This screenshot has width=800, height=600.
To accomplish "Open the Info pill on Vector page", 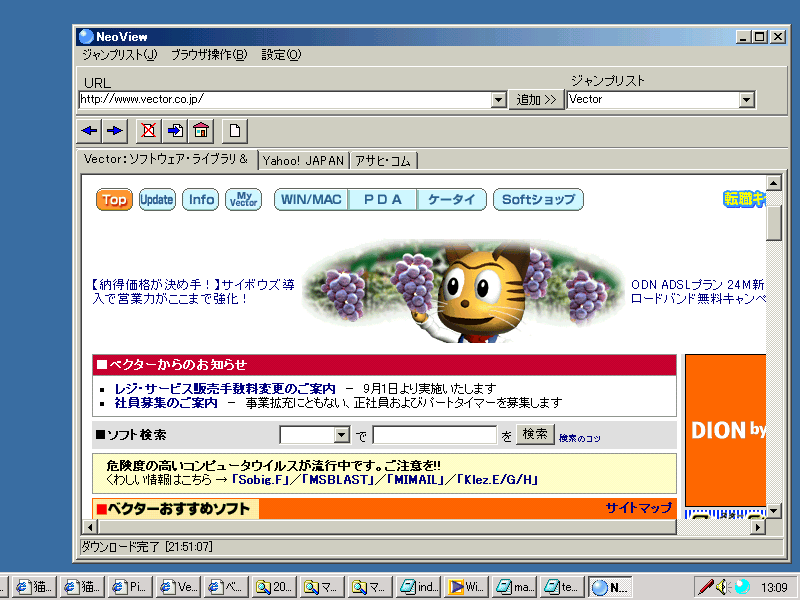I will [201, 199].
